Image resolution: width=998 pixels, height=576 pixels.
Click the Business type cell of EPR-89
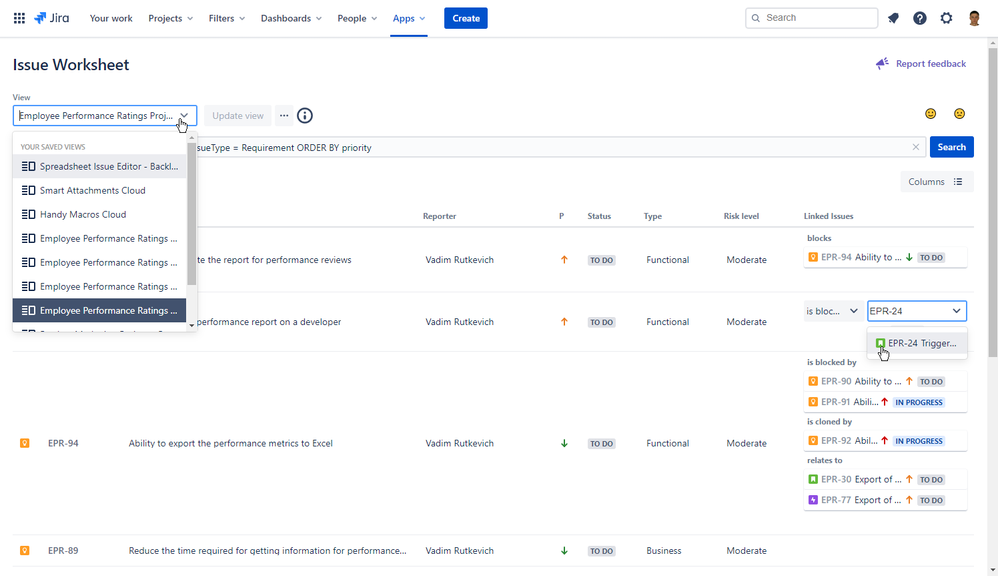(663, 550)
